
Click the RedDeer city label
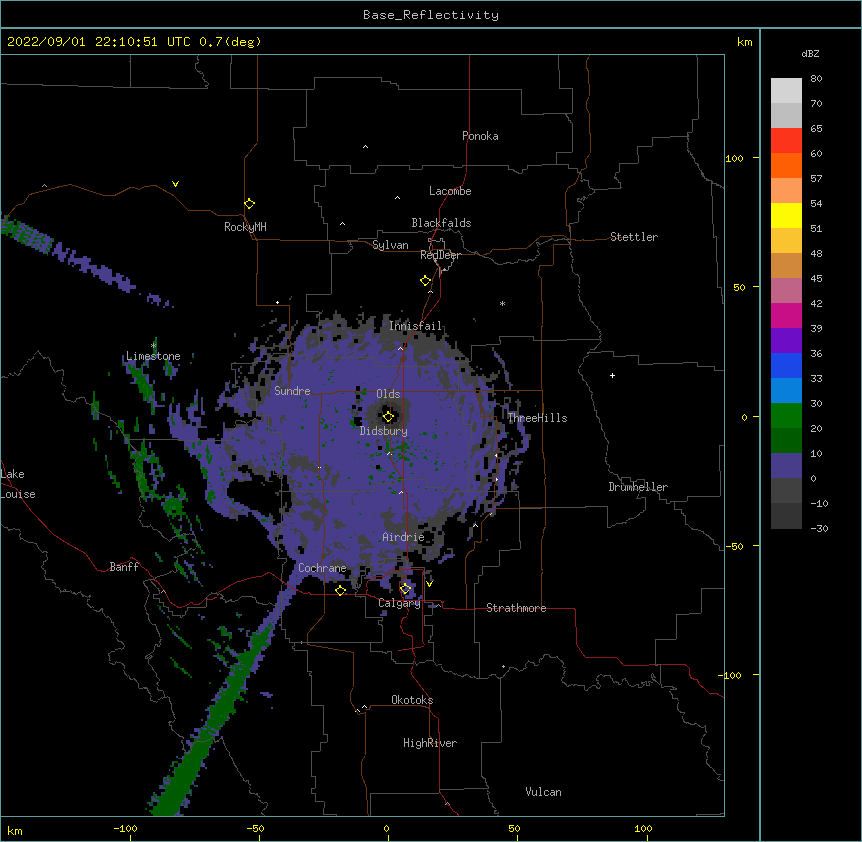coord(440,255)
